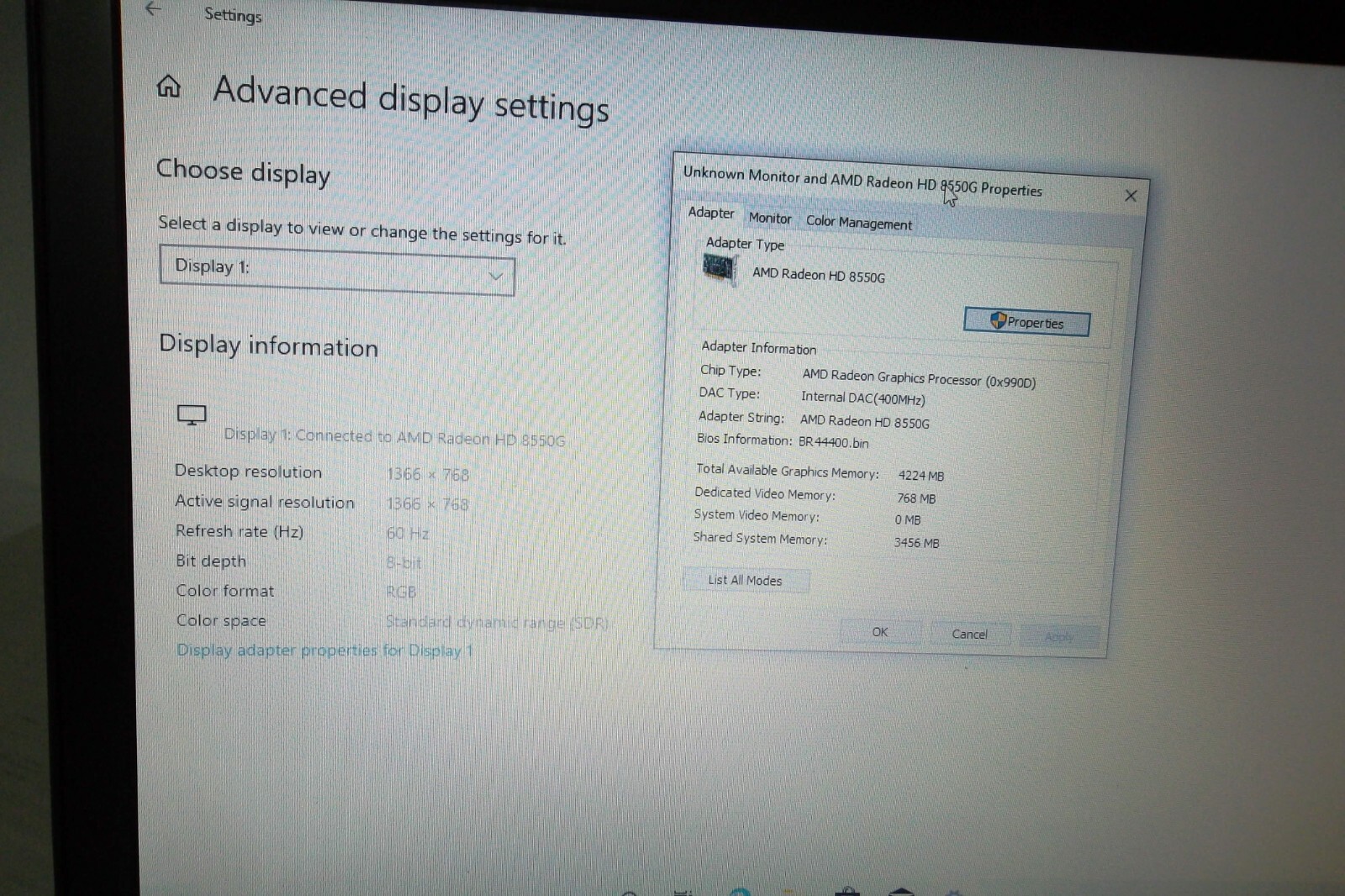Confirm dialog with OK button
Screen dimensions: 1345x896
(880, 631)
